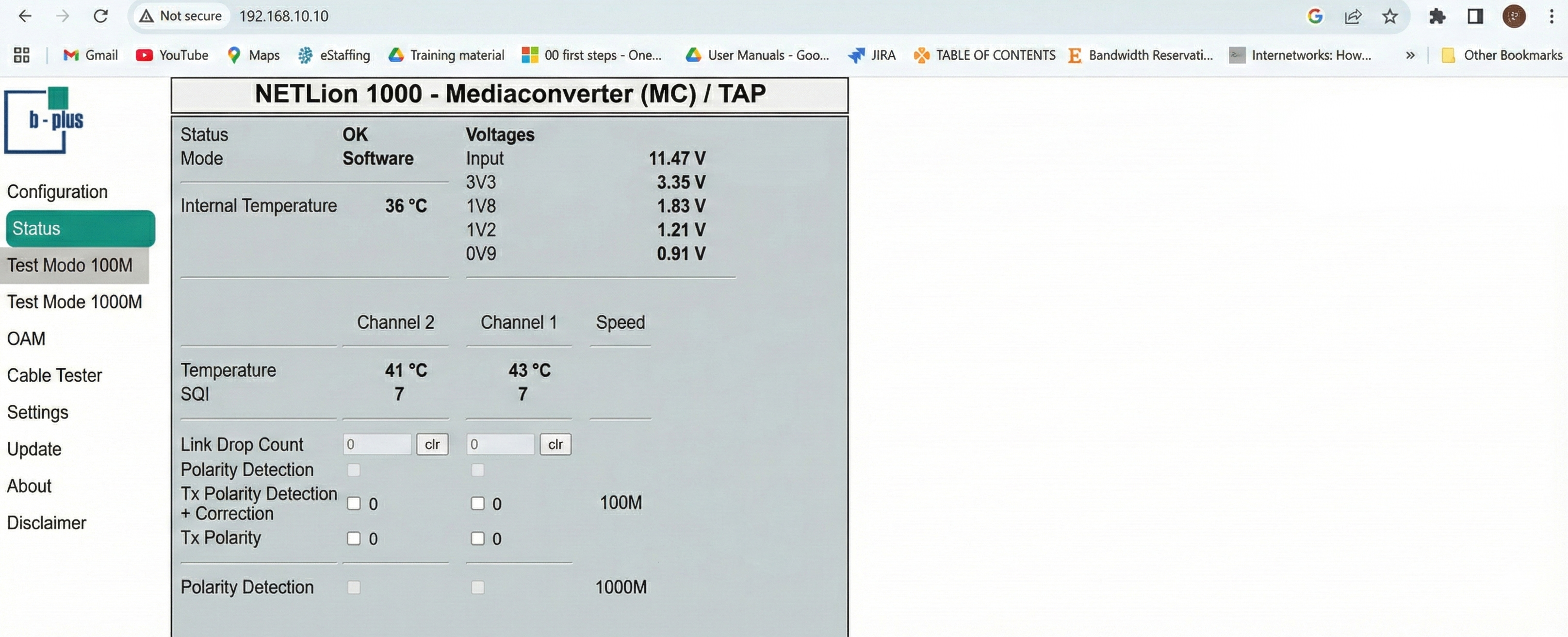1568x637 pixels.
Task: Click the Channel 2 Link Drop Count field
Action: pos(377,445)
